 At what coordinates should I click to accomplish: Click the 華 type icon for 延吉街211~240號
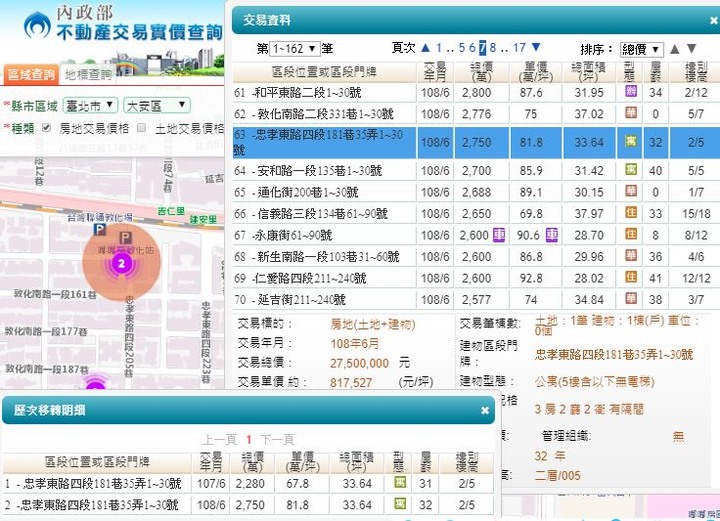631,298
